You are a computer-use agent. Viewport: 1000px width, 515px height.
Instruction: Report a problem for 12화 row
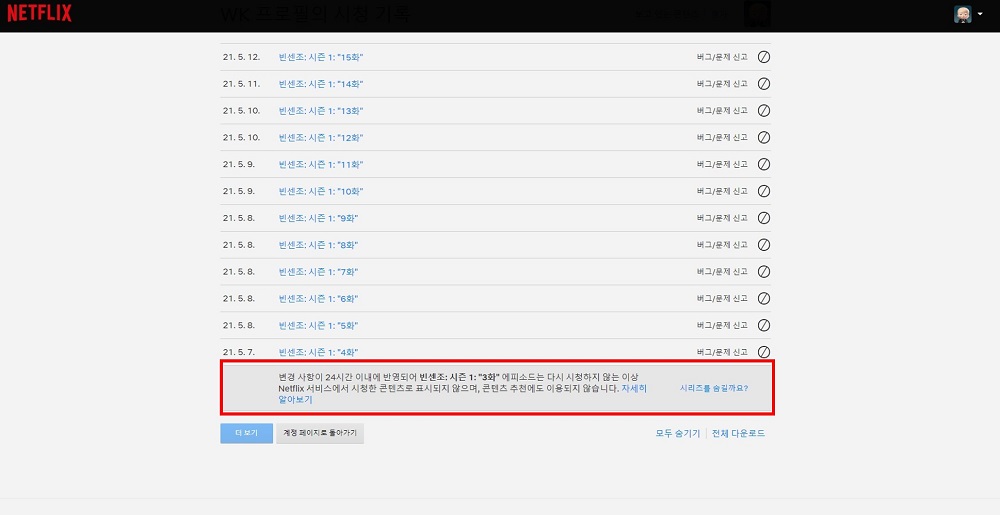[x=722, y=138]
